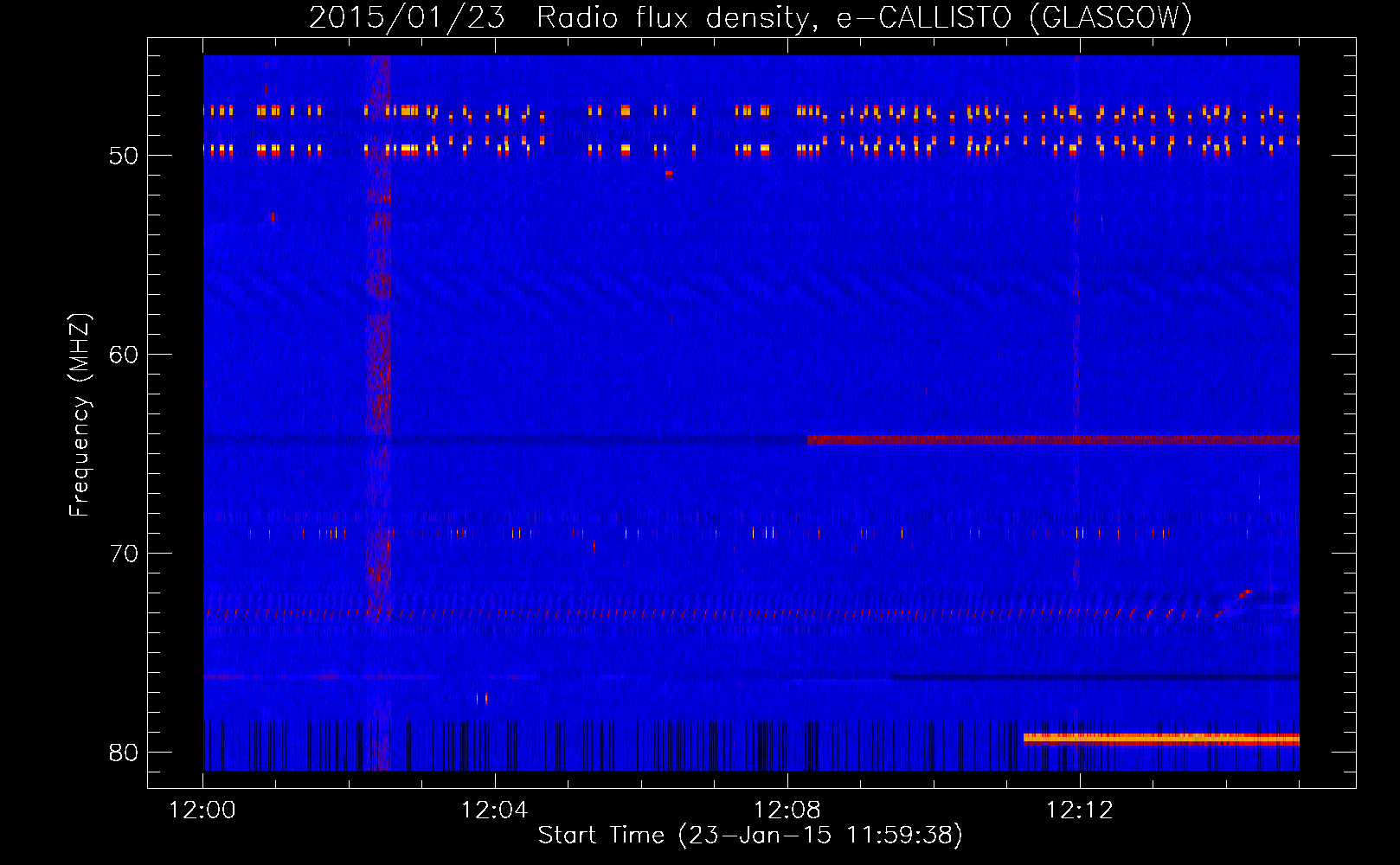The width and height of the screenshot is (1400, 865).
Task: Click the 80 frequency tick label
Action: click(x=124, y=753)
